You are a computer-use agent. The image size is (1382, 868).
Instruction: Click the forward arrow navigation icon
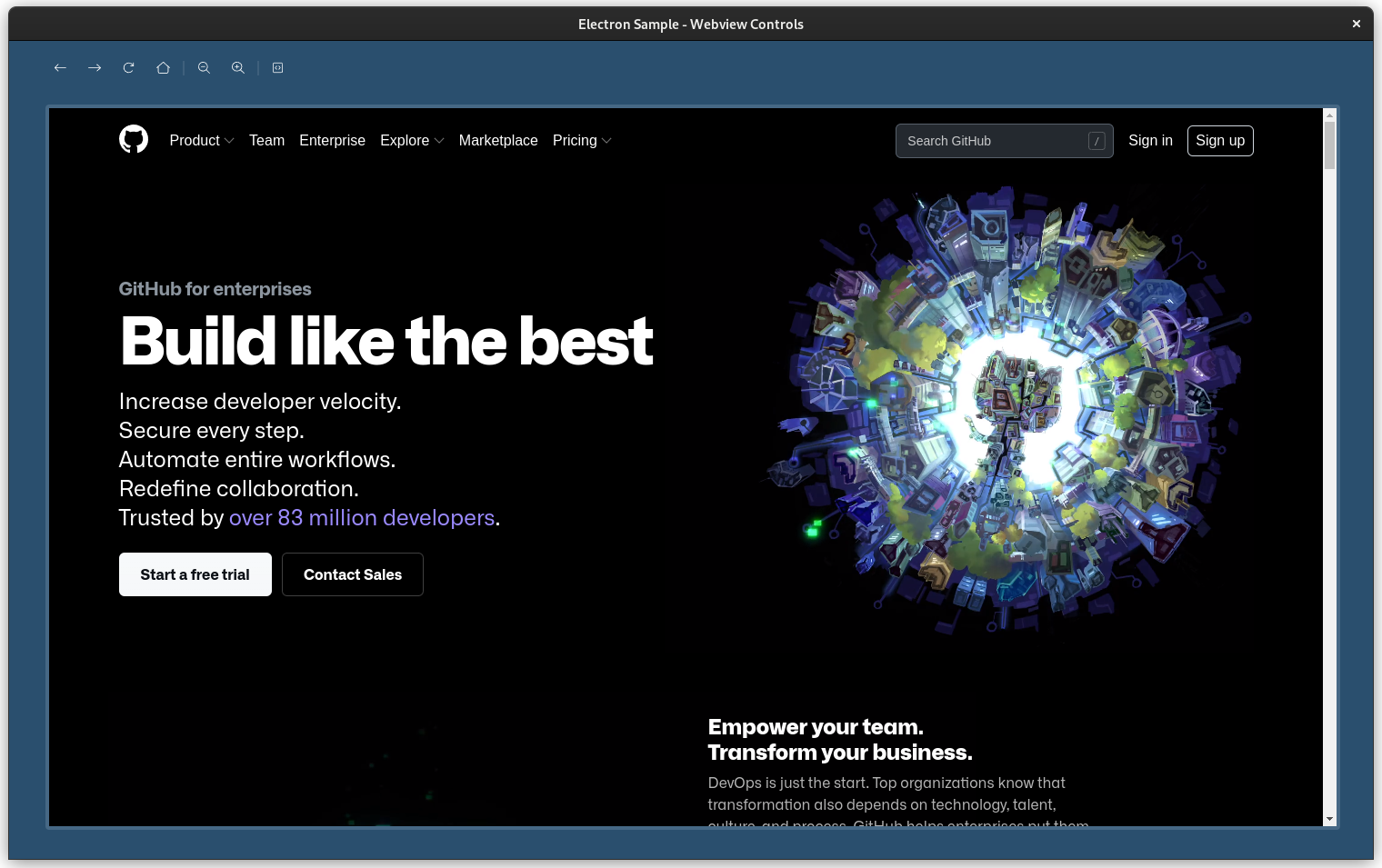click(x=95, y=68)
